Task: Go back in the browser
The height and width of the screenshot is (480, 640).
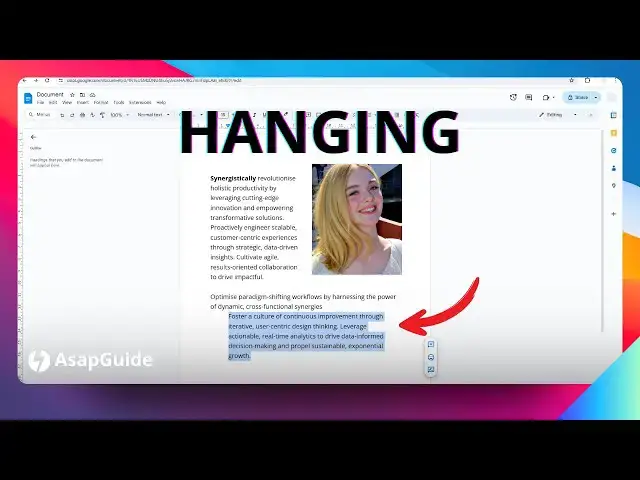Action: coord(25,80)
